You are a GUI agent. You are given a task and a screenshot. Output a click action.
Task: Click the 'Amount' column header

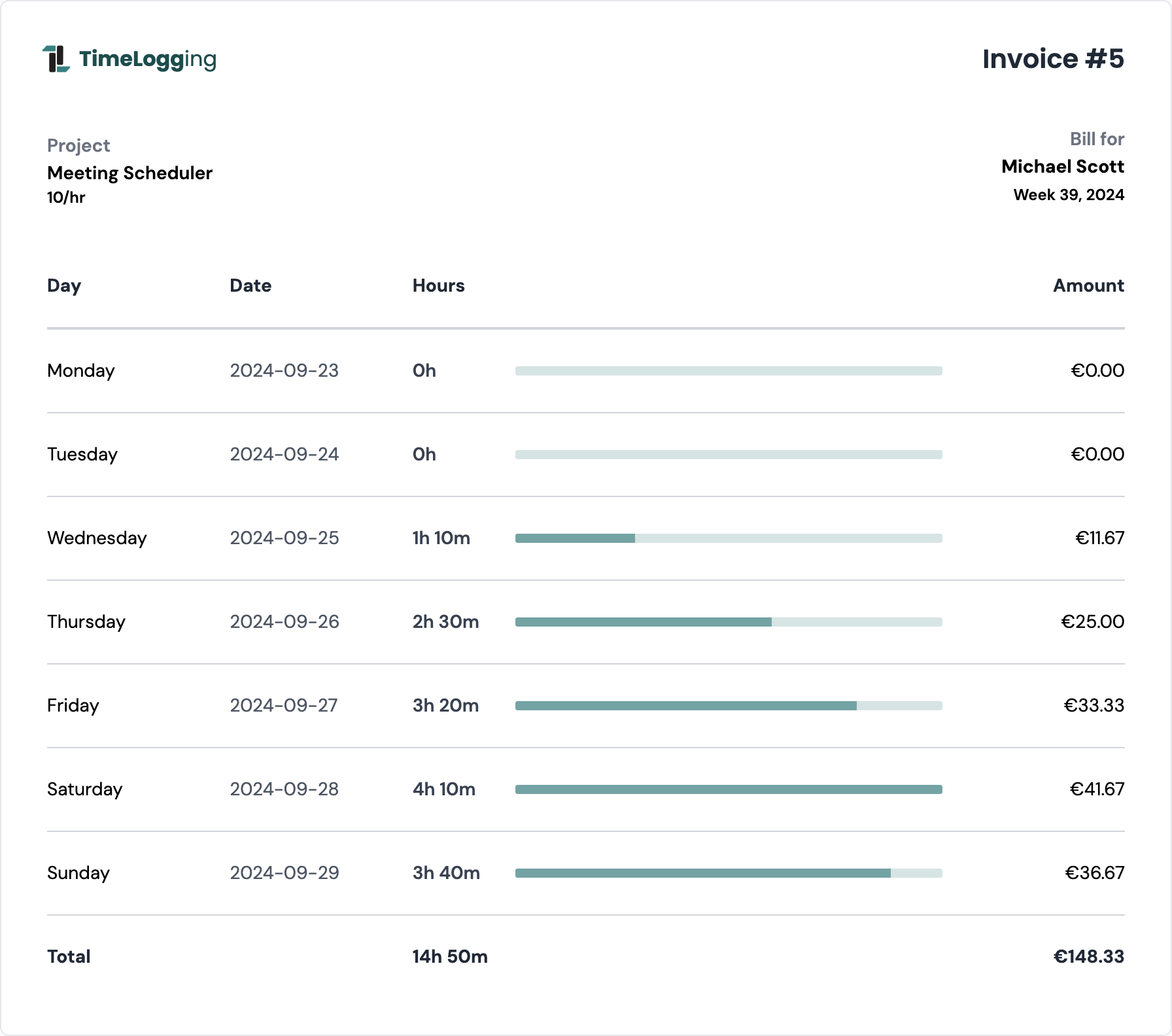pyautogui.click(x=1088, y=285)
